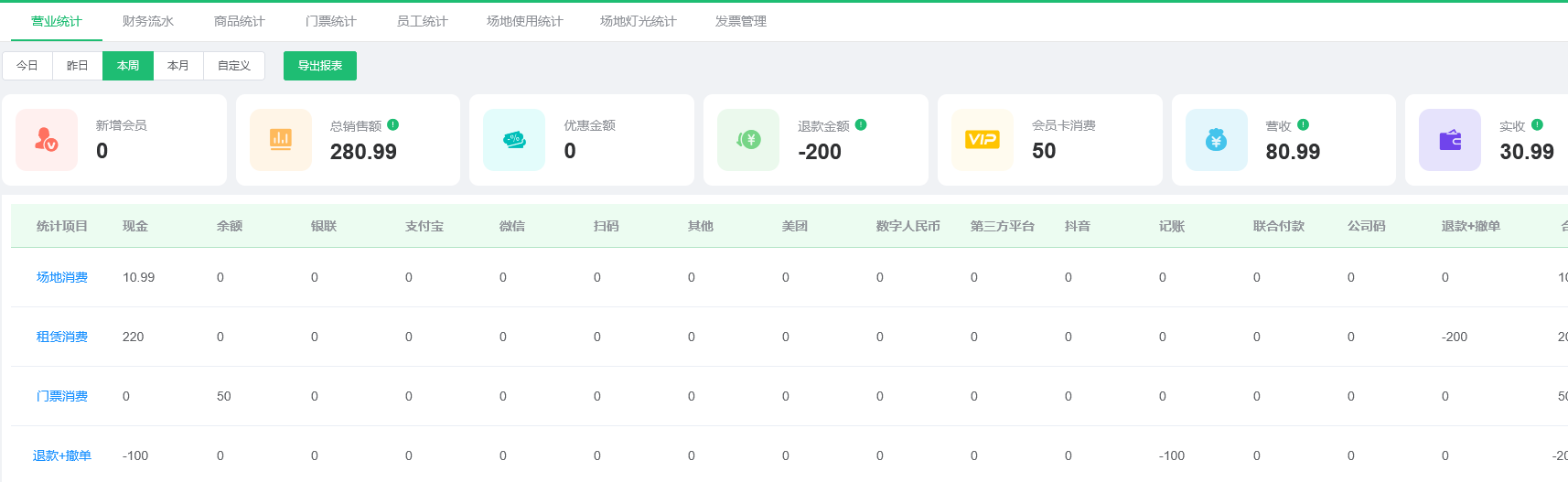Image resolution: width=1568 pixels, height=482 pixels.
Task: Switch to the 财务流水 tab
Action: coord(148,21)
